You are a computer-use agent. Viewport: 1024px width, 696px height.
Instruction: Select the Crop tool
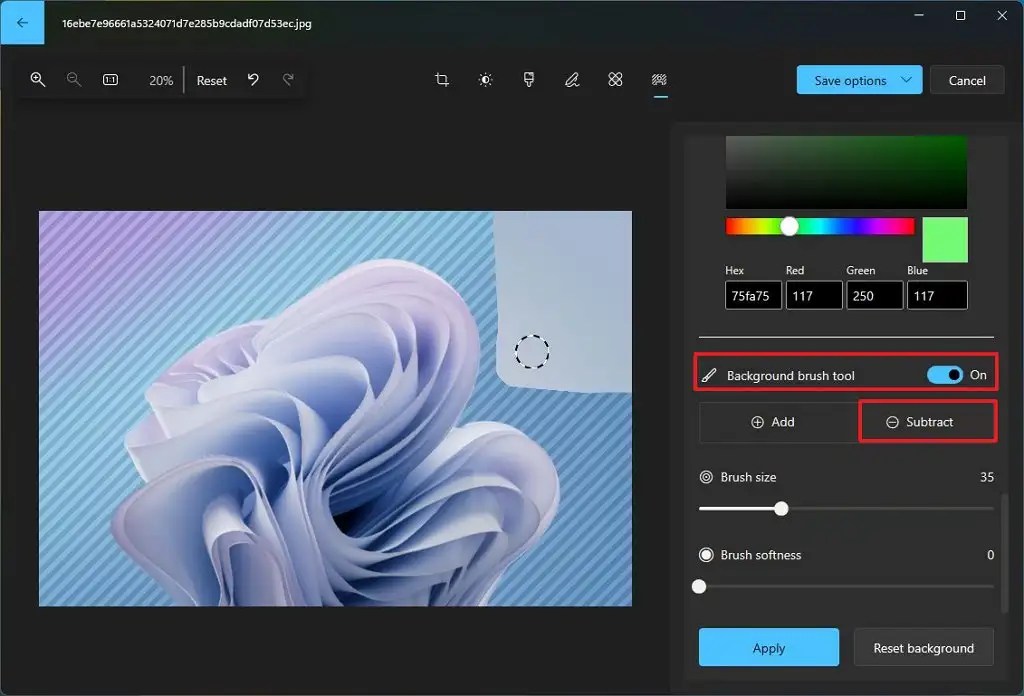441,80
